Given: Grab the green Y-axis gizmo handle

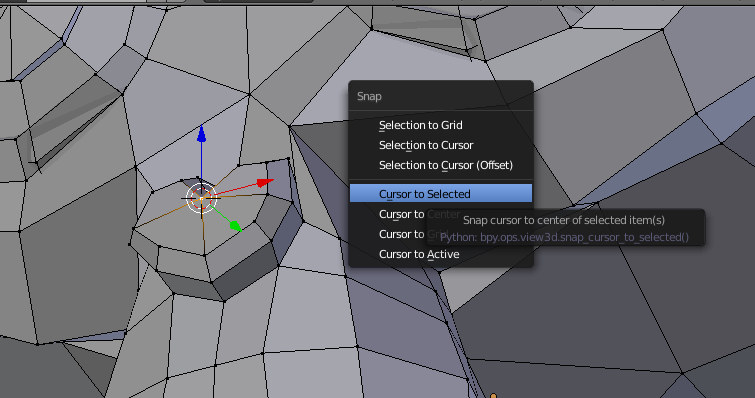Looking at the screenshot, I should tap(235, 226).
